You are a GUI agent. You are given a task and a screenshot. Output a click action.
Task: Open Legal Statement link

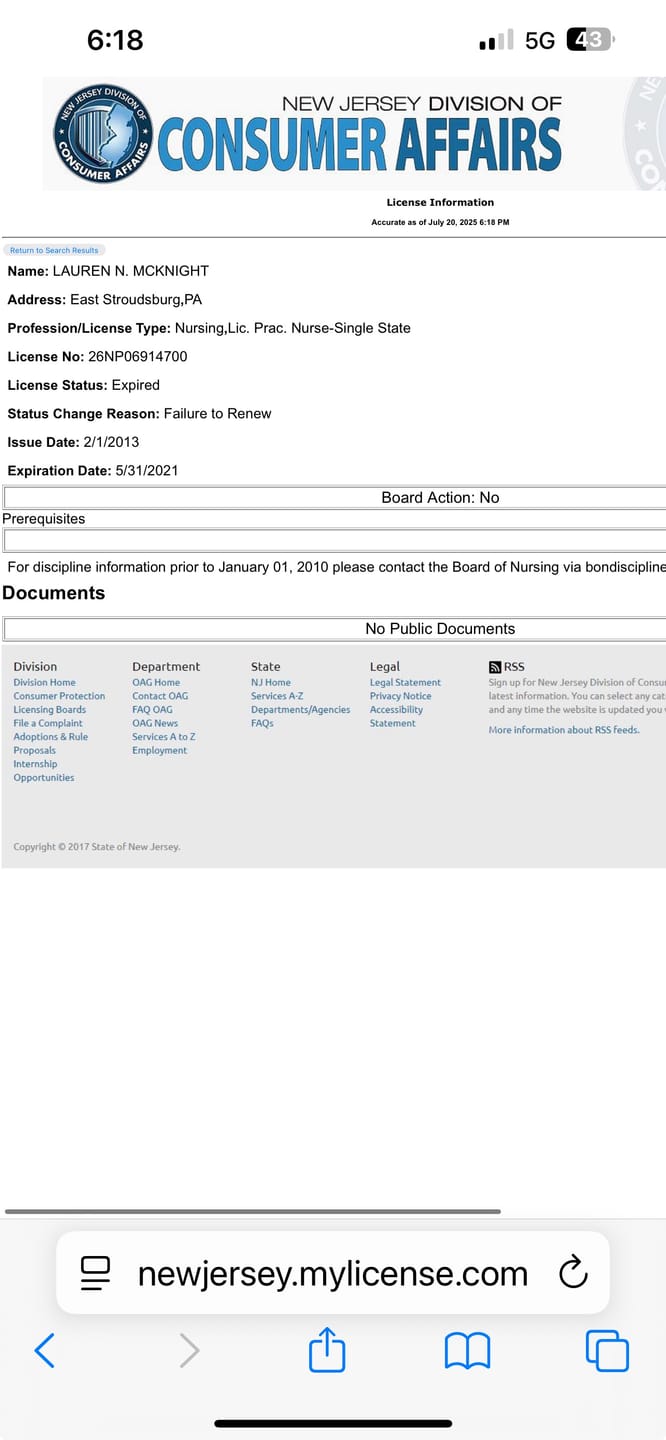(405, 682)
